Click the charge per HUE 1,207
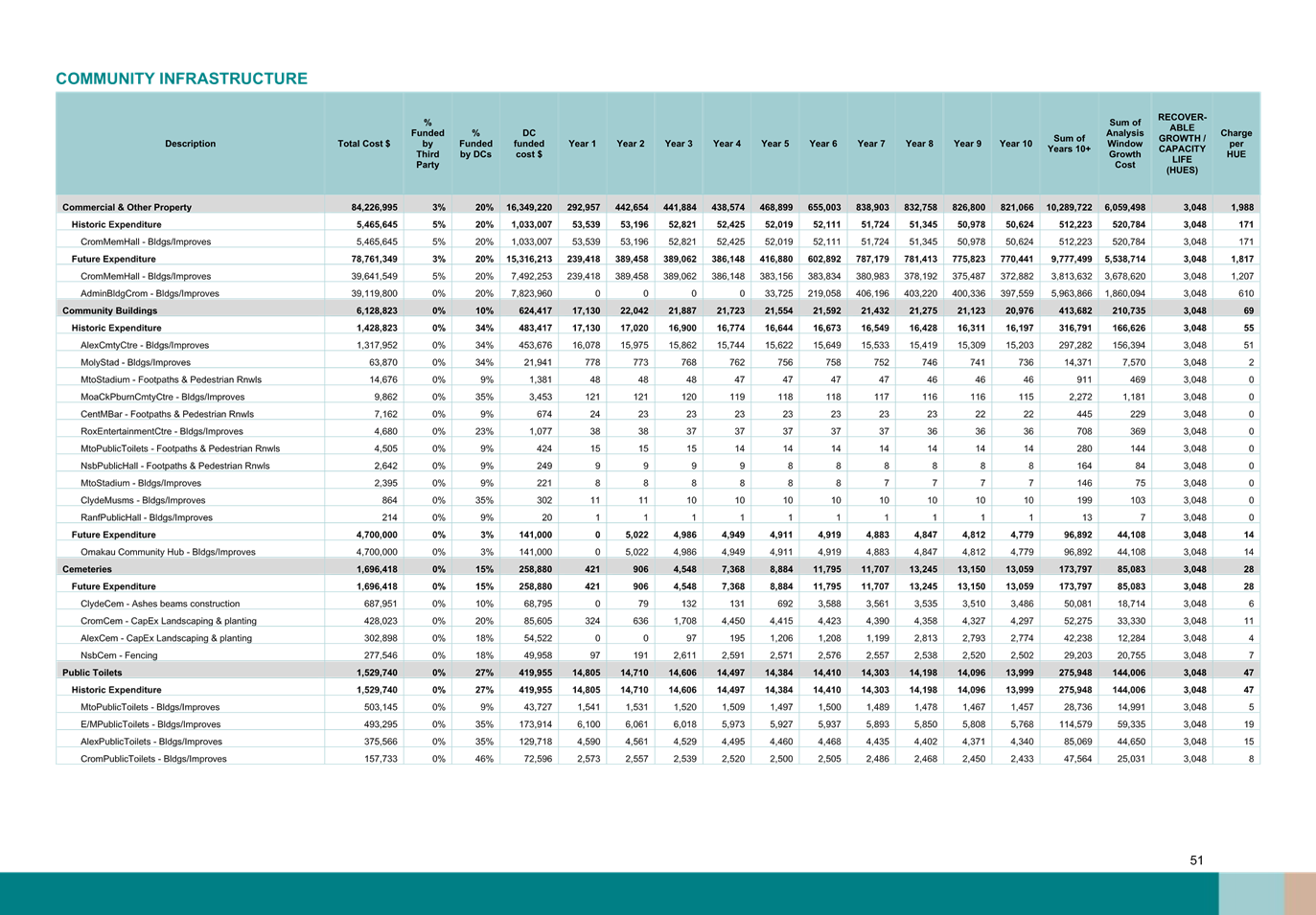The width and height of the screenshot is (1316, 915). coord(1242,276)
